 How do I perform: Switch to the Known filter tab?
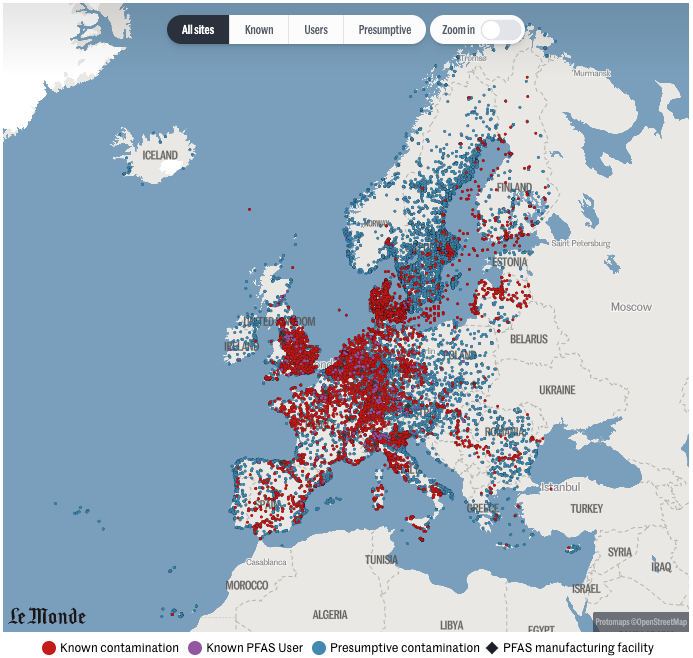click(259, 30)
